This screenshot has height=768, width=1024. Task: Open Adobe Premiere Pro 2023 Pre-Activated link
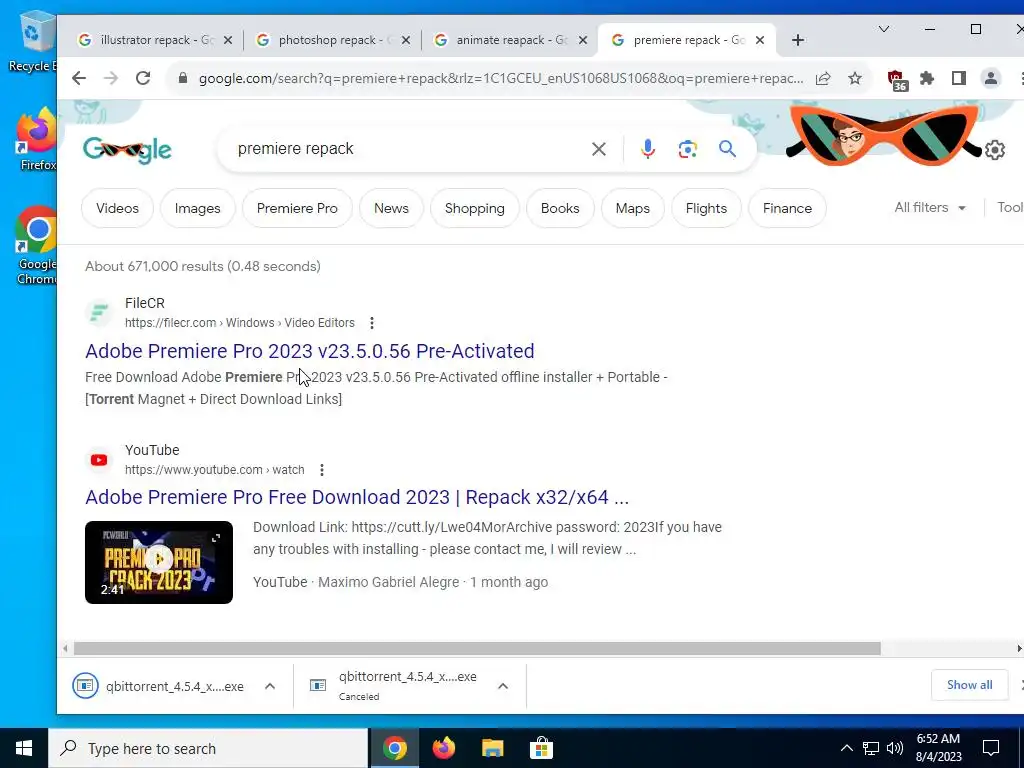click(x=310, y=351)
